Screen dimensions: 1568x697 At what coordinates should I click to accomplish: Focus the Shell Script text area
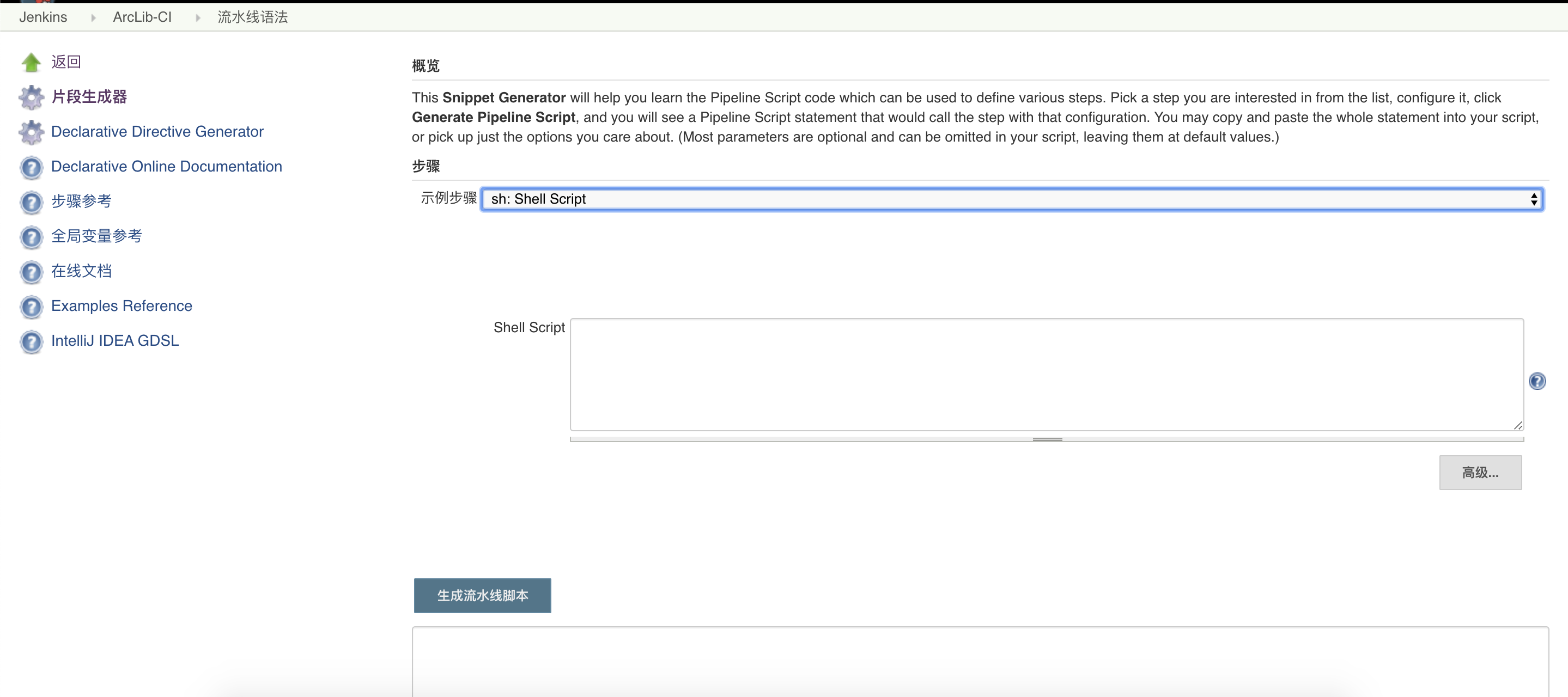click(1047, 375)
